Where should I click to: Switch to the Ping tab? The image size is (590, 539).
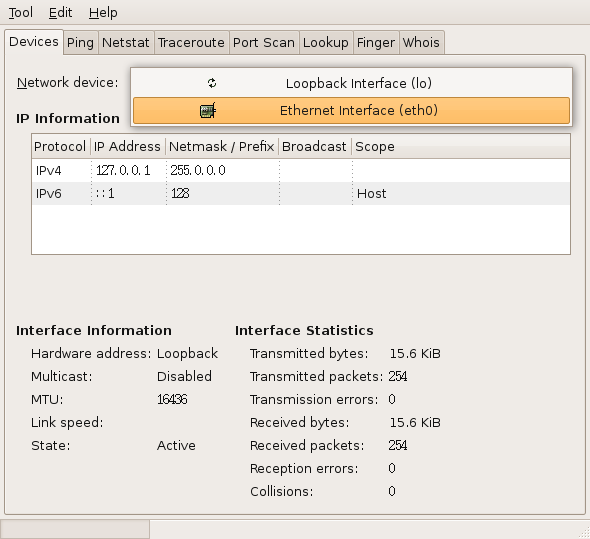[81, 43]
